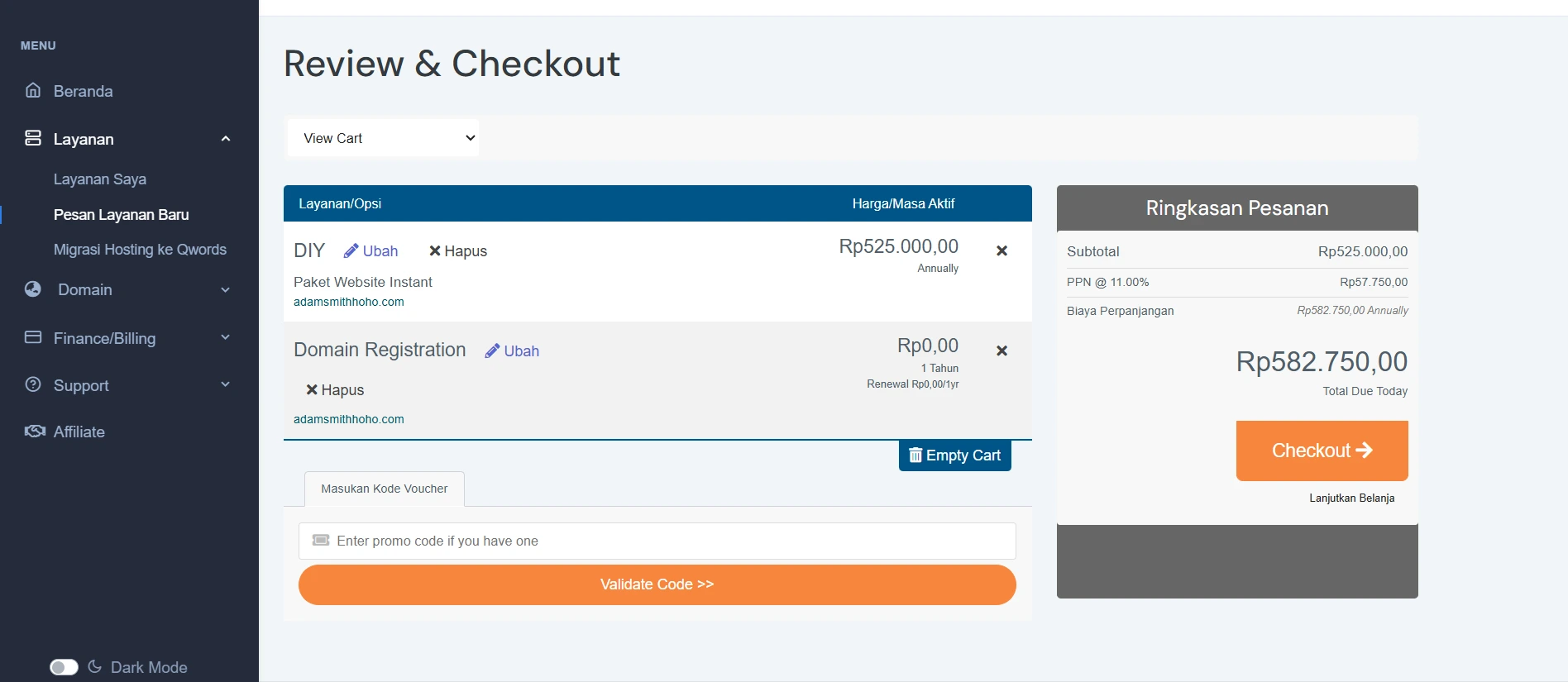Image resolution: width=1568 pixels, height=682 pixels.
Task: Click the Domain globe icon
Action: [x=33, y=289]
